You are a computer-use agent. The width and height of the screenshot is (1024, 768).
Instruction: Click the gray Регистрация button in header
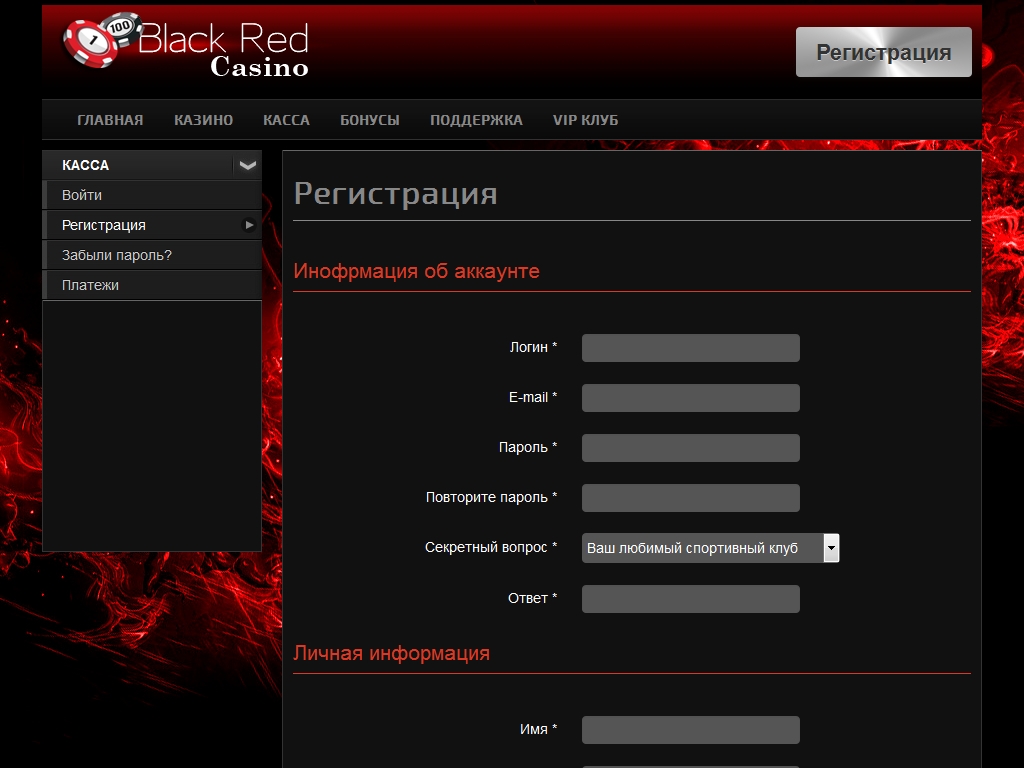click(883, 52)
